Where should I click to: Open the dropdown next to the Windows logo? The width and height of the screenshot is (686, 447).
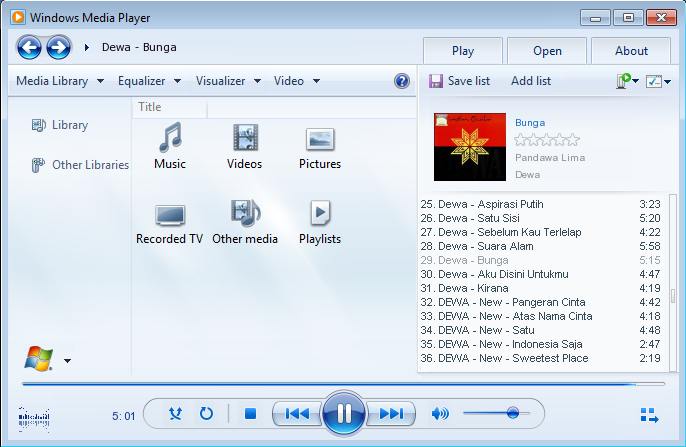click(x=67, y=361)
